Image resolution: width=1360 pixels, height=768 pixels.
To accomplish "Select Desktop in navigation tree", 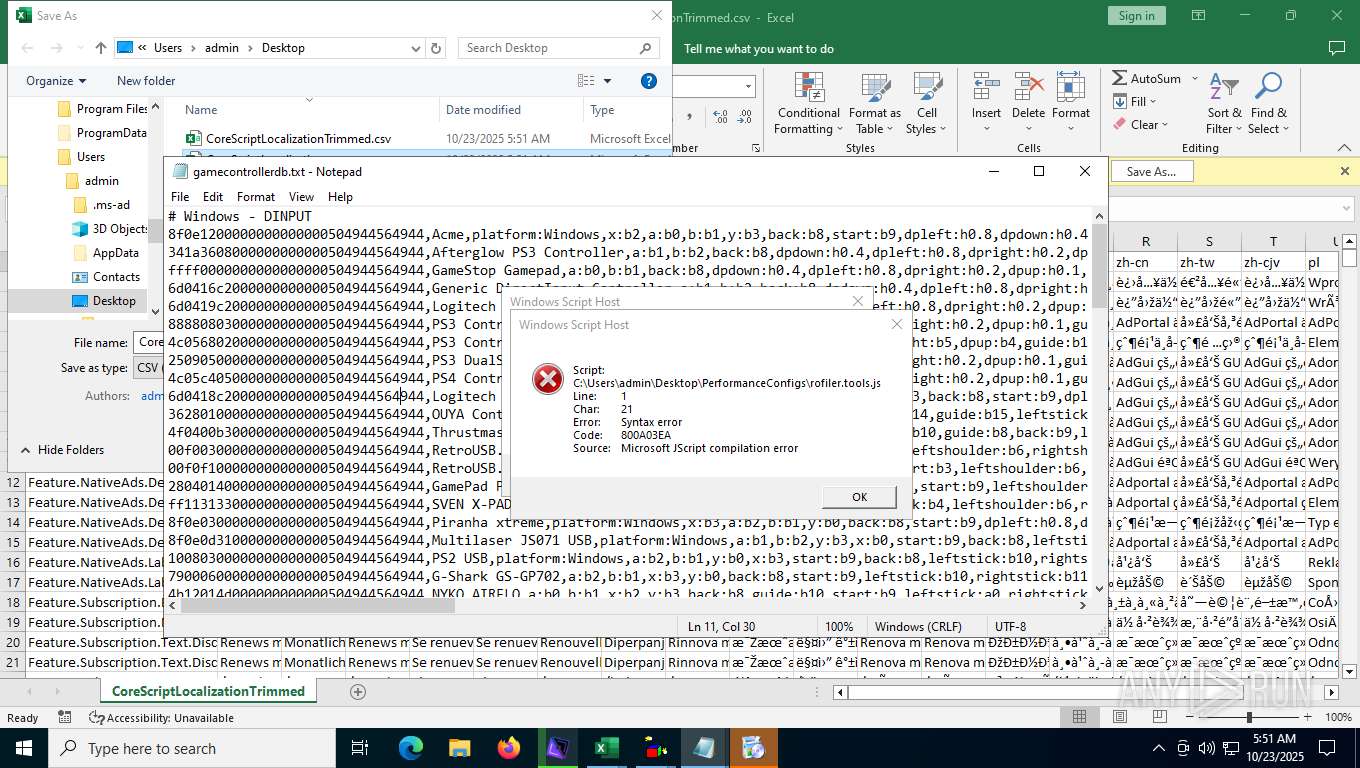I will 104,300.
